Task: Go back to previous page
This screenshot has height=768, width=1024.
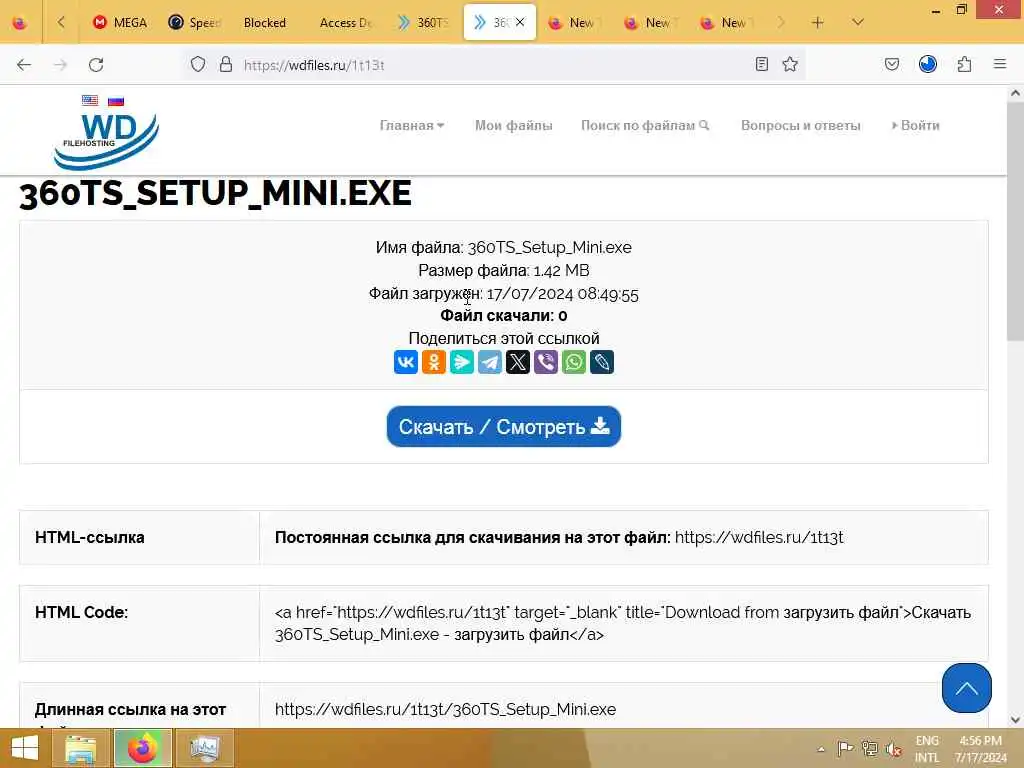Action: [x=24, y=65]
